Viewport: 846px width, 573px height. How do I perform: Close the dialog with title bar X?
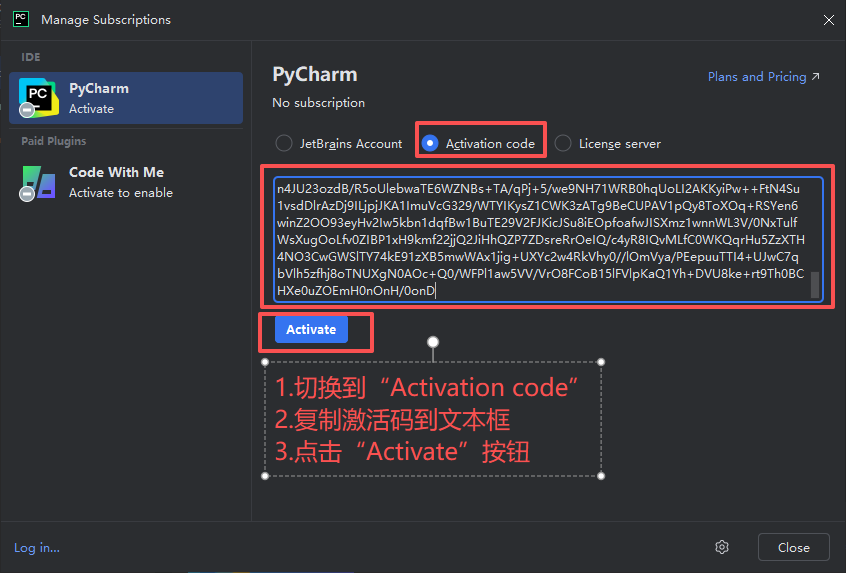pyautogui.click(x=827, y=19)
